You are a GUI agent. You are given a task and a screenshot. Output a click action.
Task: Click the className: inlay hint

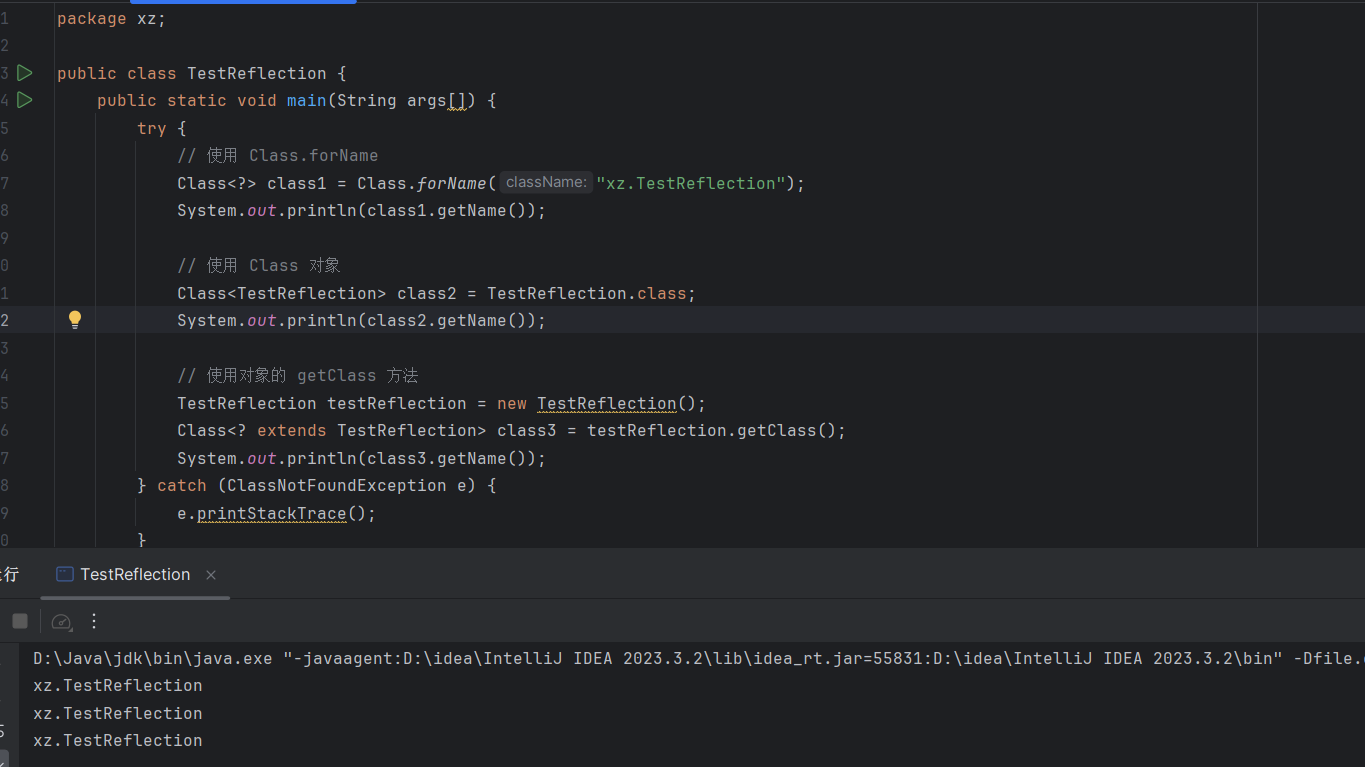click(x=545, y=182)
